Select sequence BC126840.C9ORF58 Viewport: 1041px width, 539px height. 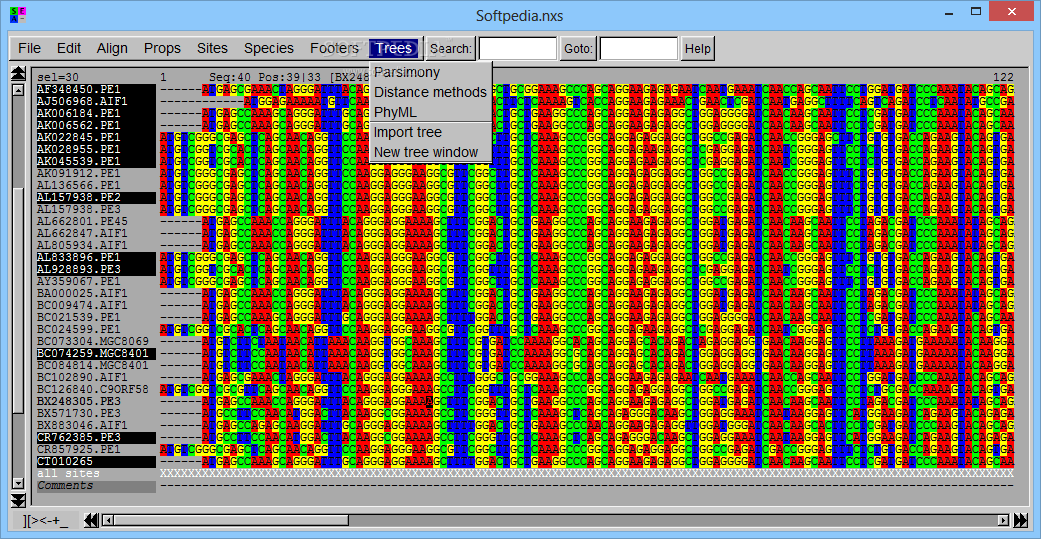[x=96, y=389]
